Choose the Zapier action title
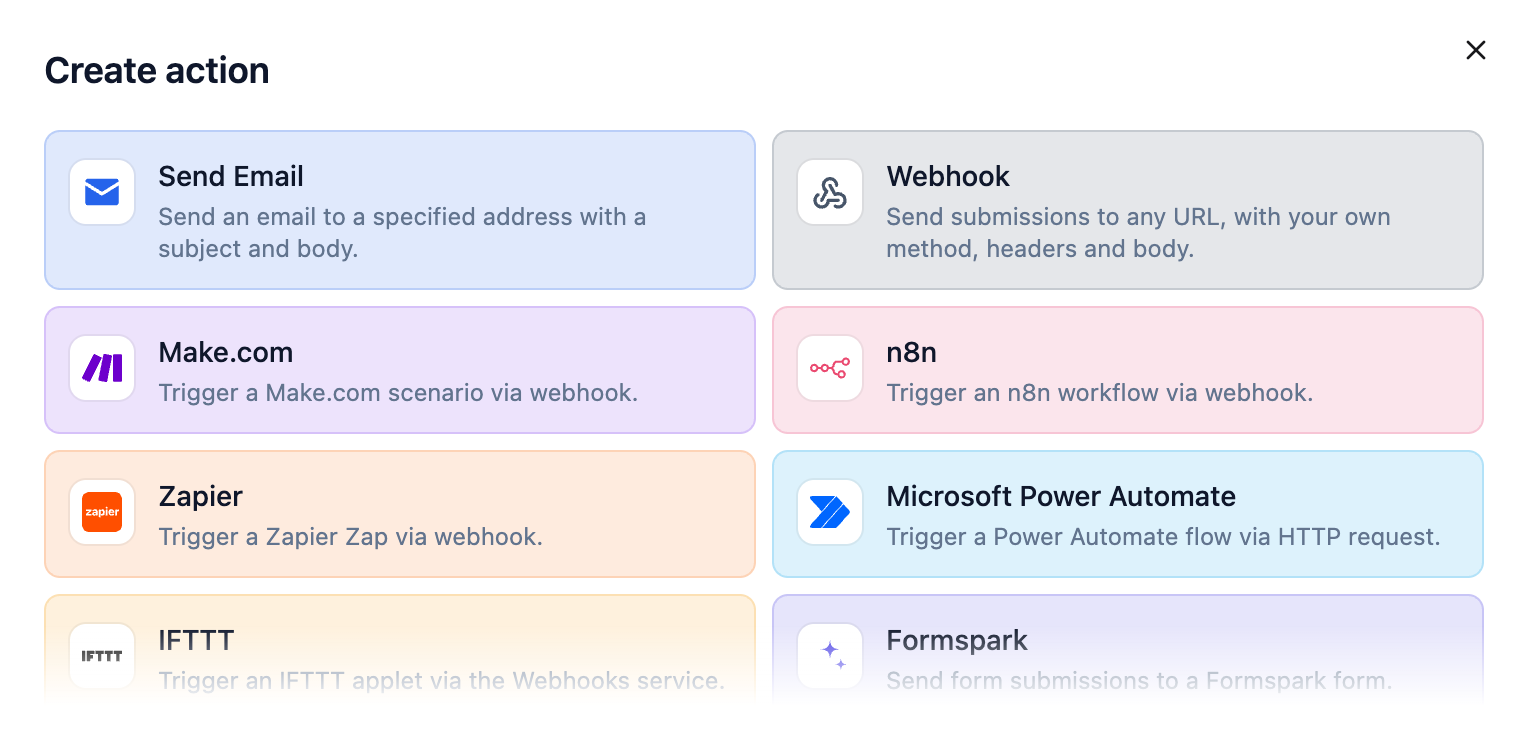The height and width of the screenshot is (746, 1526). coord(201,497)
